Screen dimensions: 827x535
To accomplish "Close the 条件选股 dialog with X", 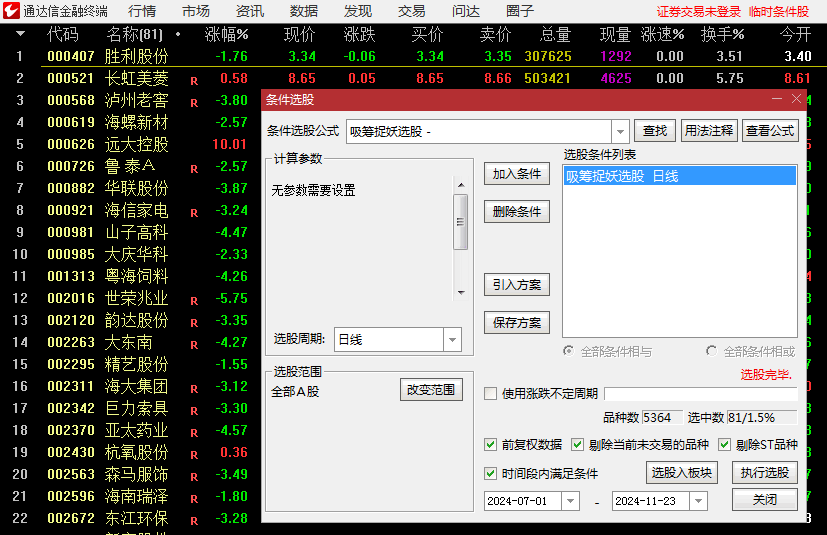I will pos(796,99).
